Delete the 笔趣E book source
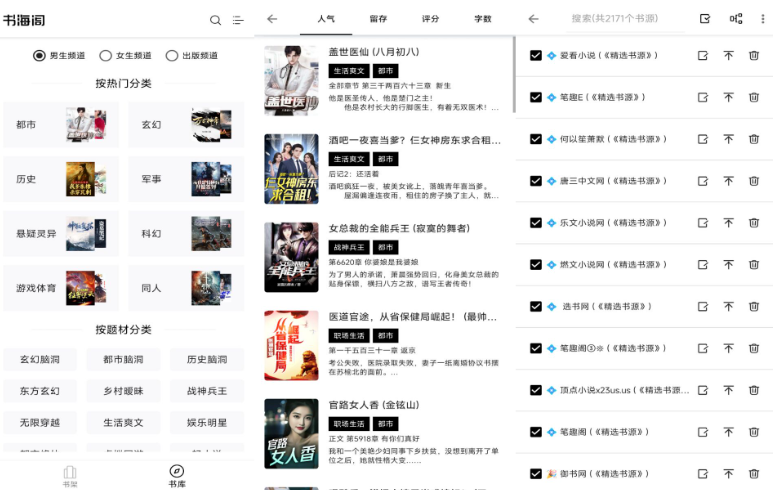Viewport: 773px width, 490px height. pyautogui.click(x=754, y=98)
